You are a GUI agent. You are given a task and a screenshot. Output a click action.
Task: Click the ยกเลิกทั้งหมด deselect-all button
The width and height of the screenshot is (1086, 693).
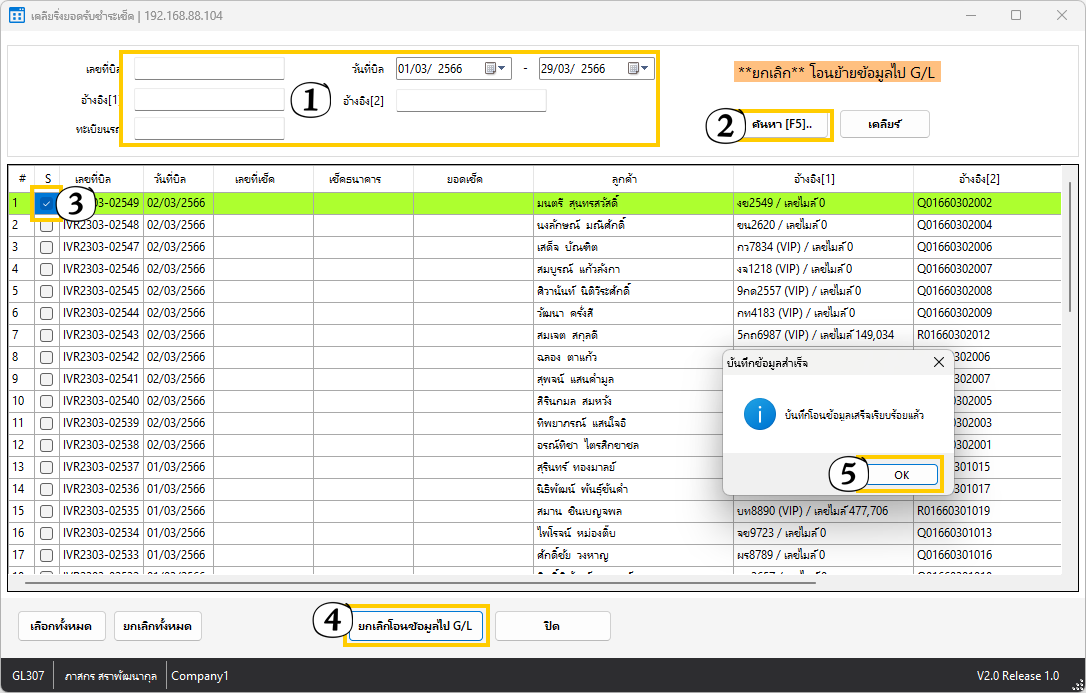[158, 626]
